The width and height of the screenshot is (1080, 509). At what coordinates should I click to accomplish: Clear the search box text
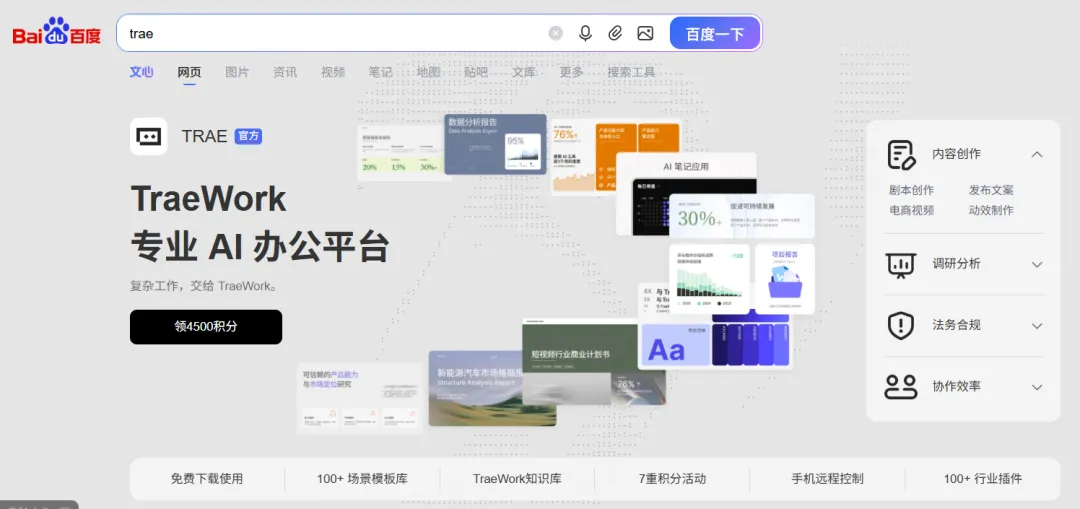tap(555, 33)
